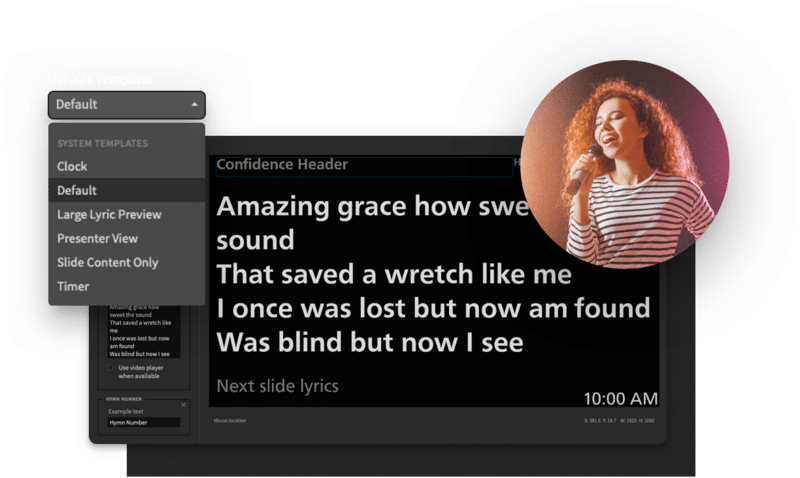The height and width of the screenshot is (478, 800).
Task: Click the small lyrics example text box
Action: (144, 331)
